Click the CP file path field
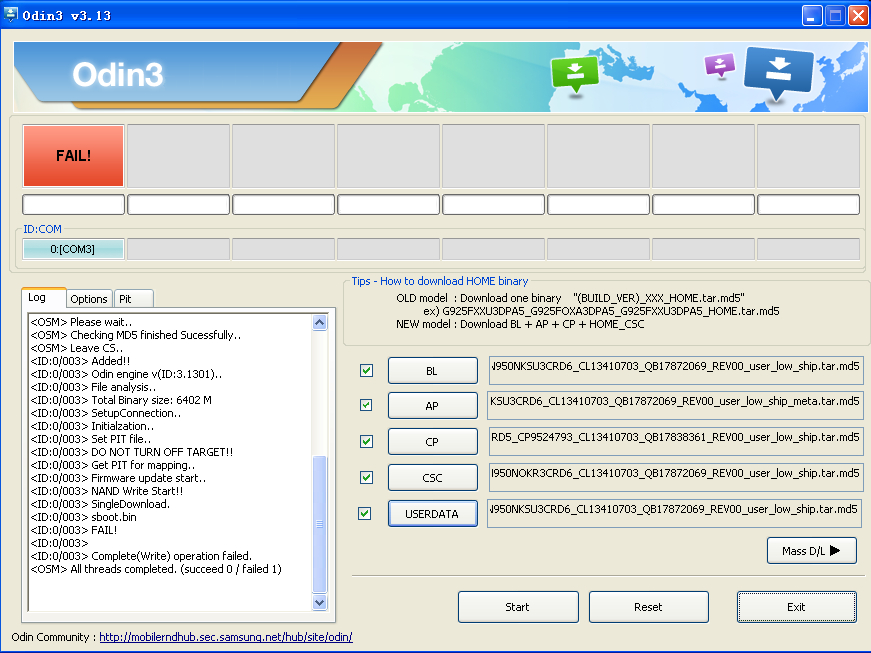 (675, 441)
